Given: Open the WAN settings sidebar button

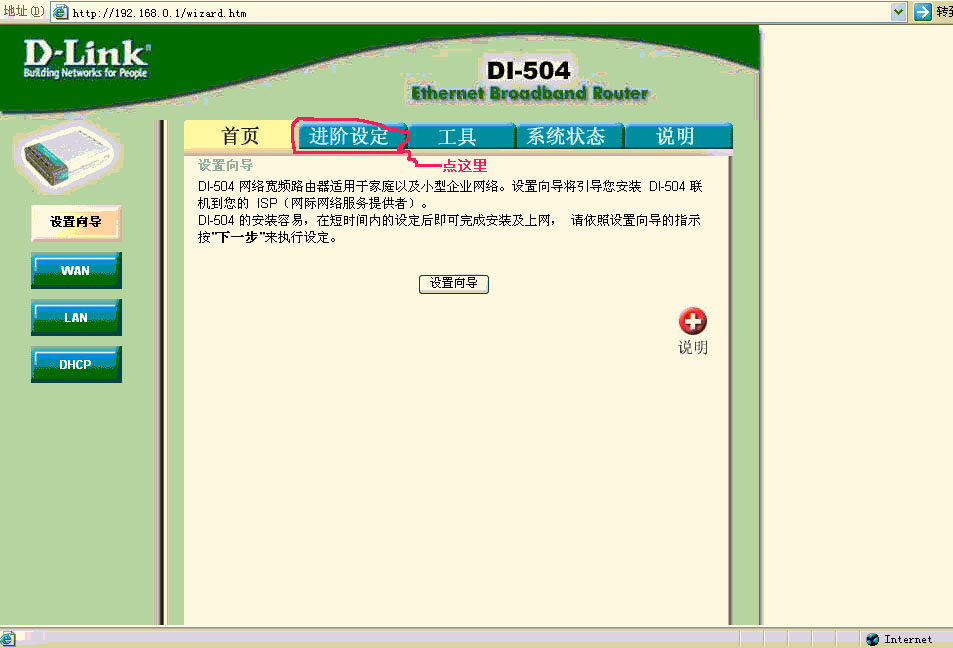Looking at the screenshot, I should click(76, 270).
